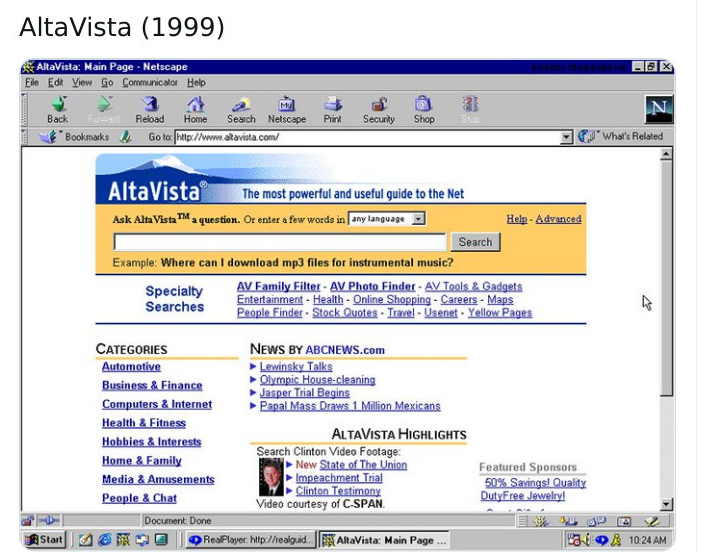713x552 pixels.
Task: Go to Home via the house icon
Action: tap(196, 104)
